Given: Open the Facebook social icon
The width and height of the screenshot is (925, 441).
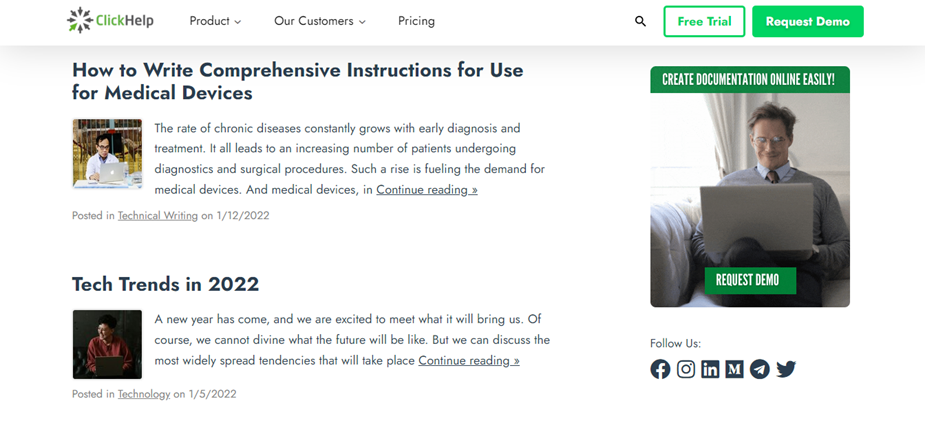Looking at the screenshot, I should [660, 369].
